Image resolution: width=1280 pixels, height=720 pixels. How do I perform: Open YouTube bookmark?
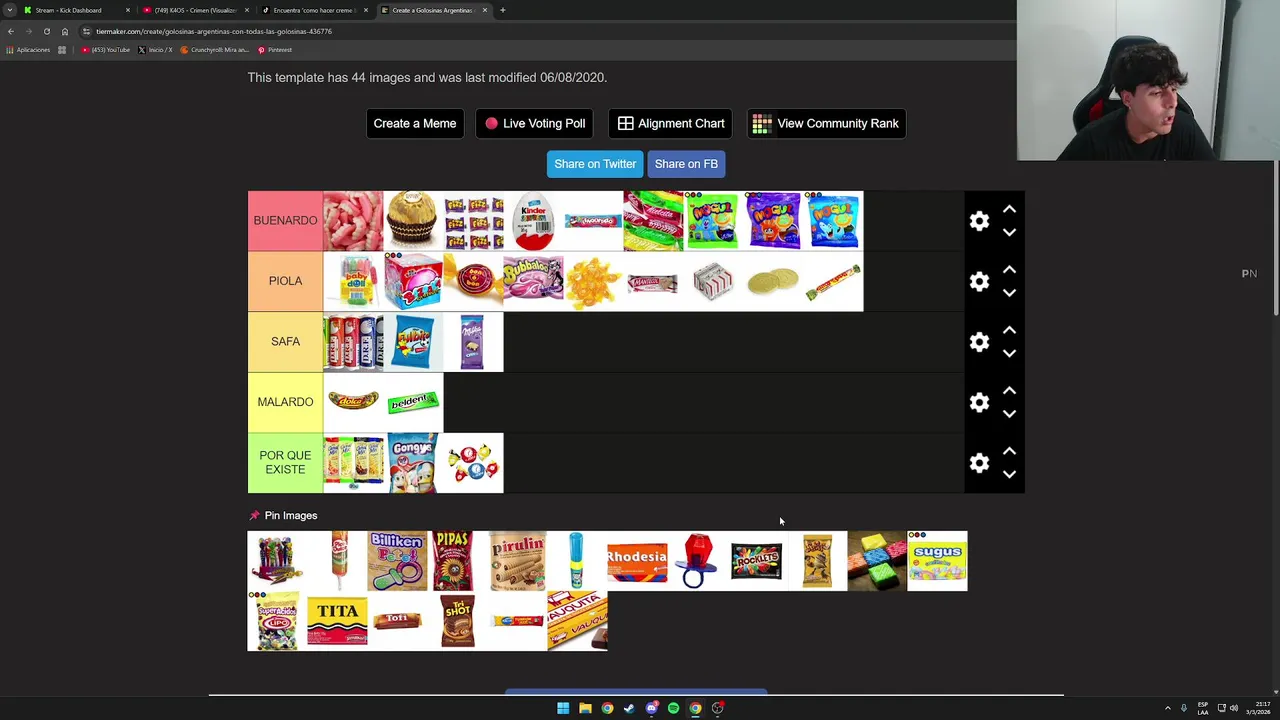(x=106, y=50)
